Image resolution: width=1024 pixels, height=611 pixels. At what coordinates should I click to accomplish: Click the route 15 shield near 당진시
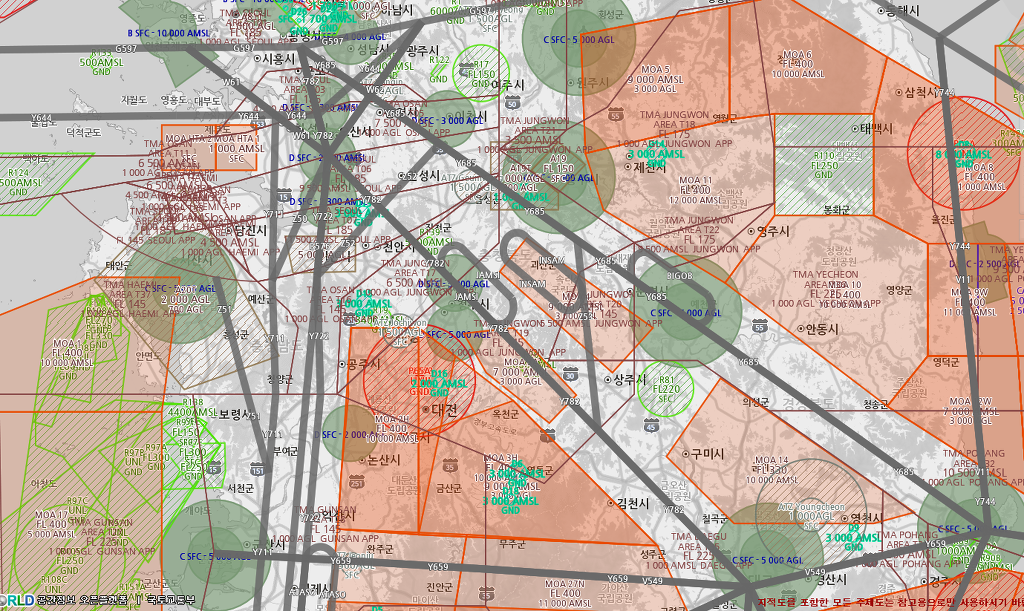point(284,196)
